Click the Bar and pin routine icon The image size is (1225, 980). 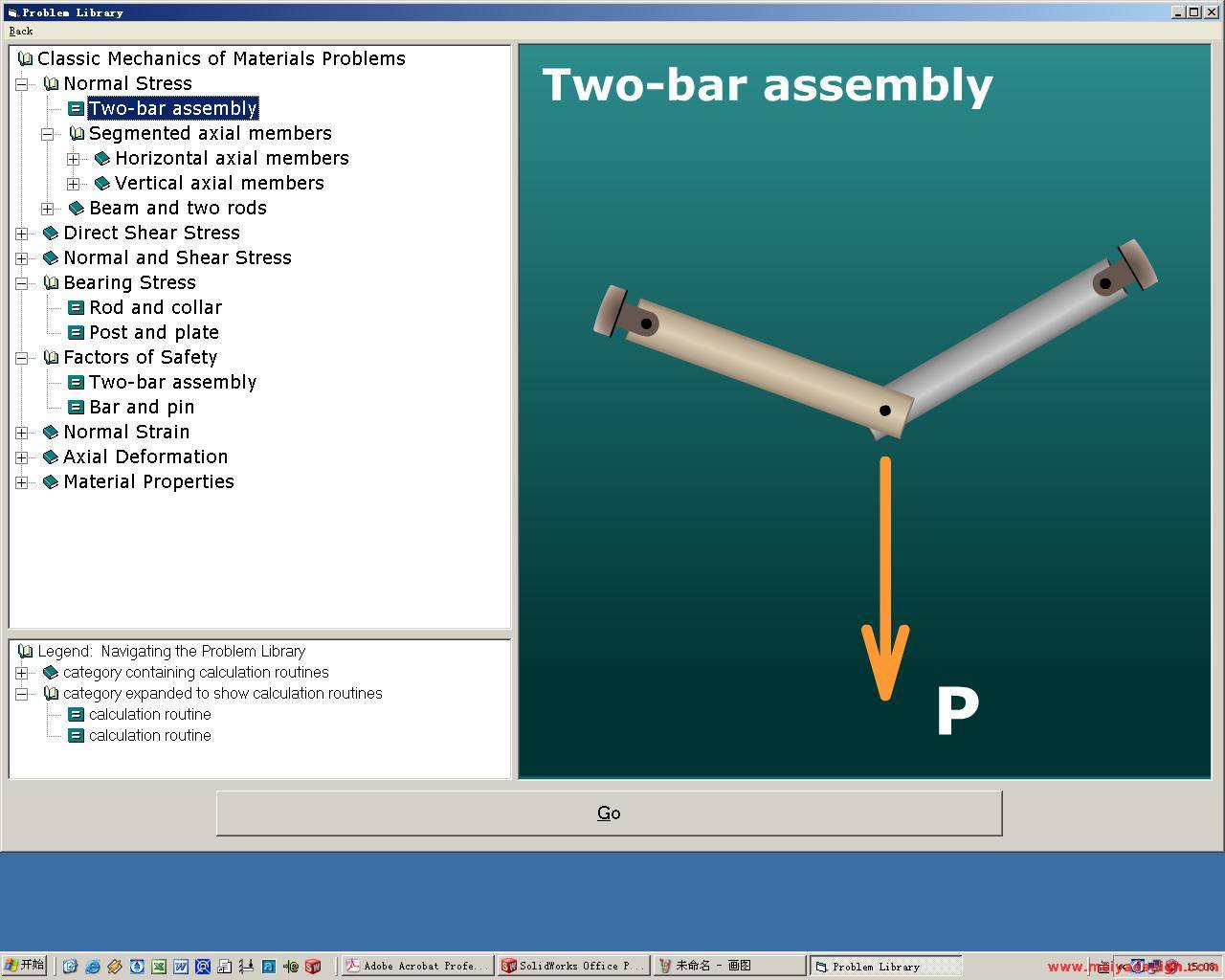point(76,408)
